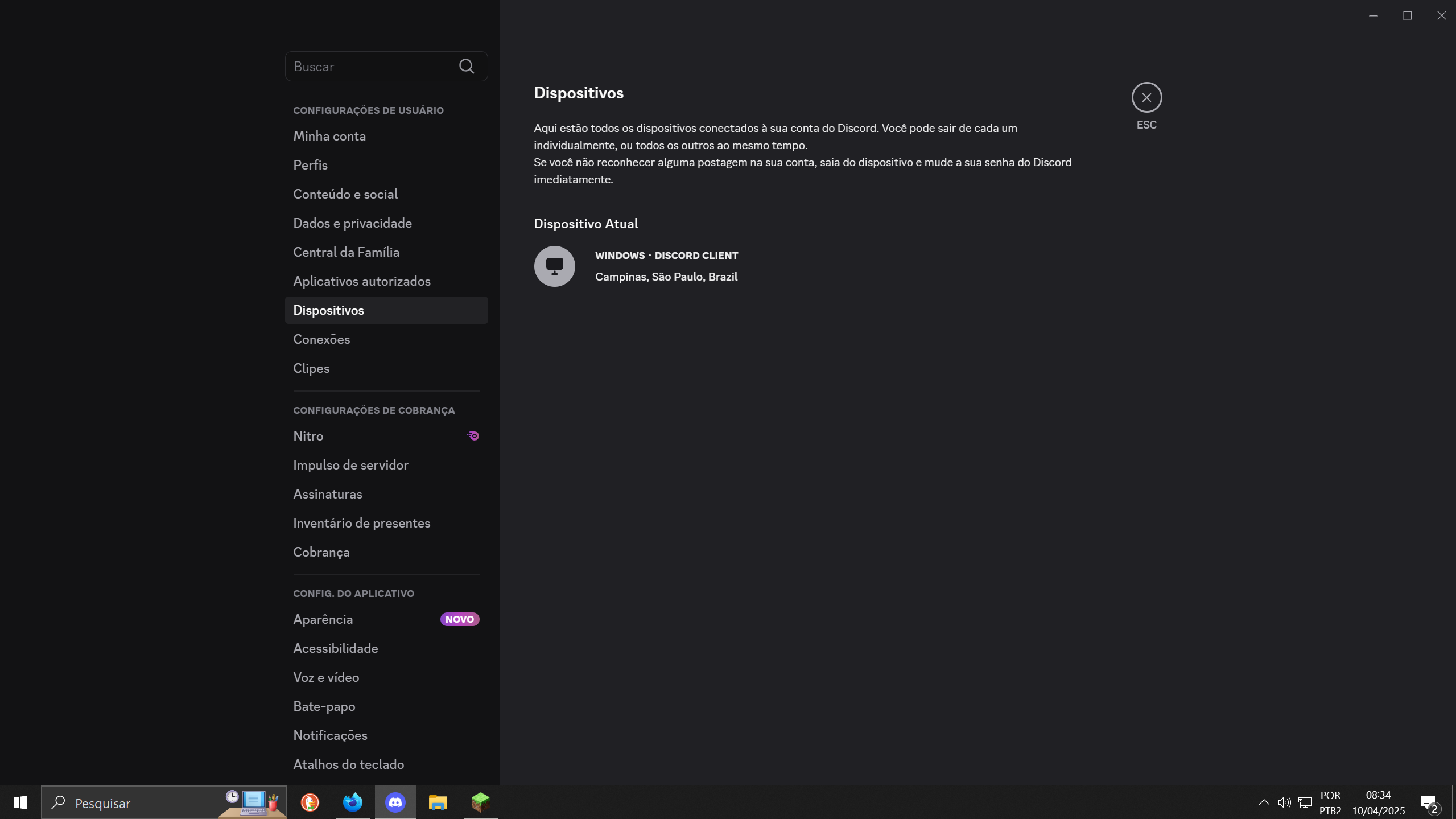Screen dimensions: 1456x819
Task: Open Bate-papo settings
Action: 386,706
